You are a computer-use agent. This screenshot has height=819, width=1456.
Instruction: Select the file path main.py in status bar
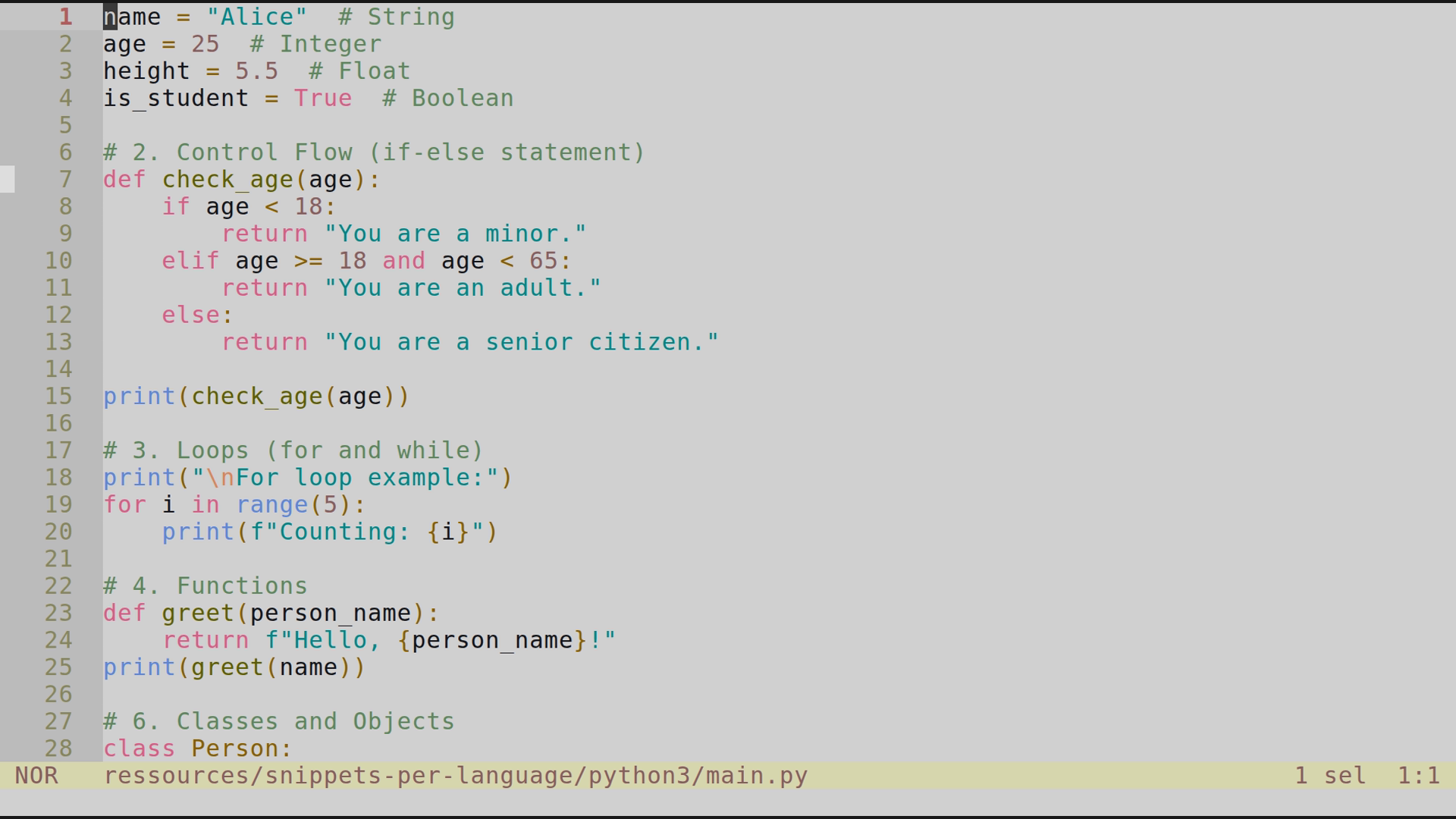coord(455,775)
